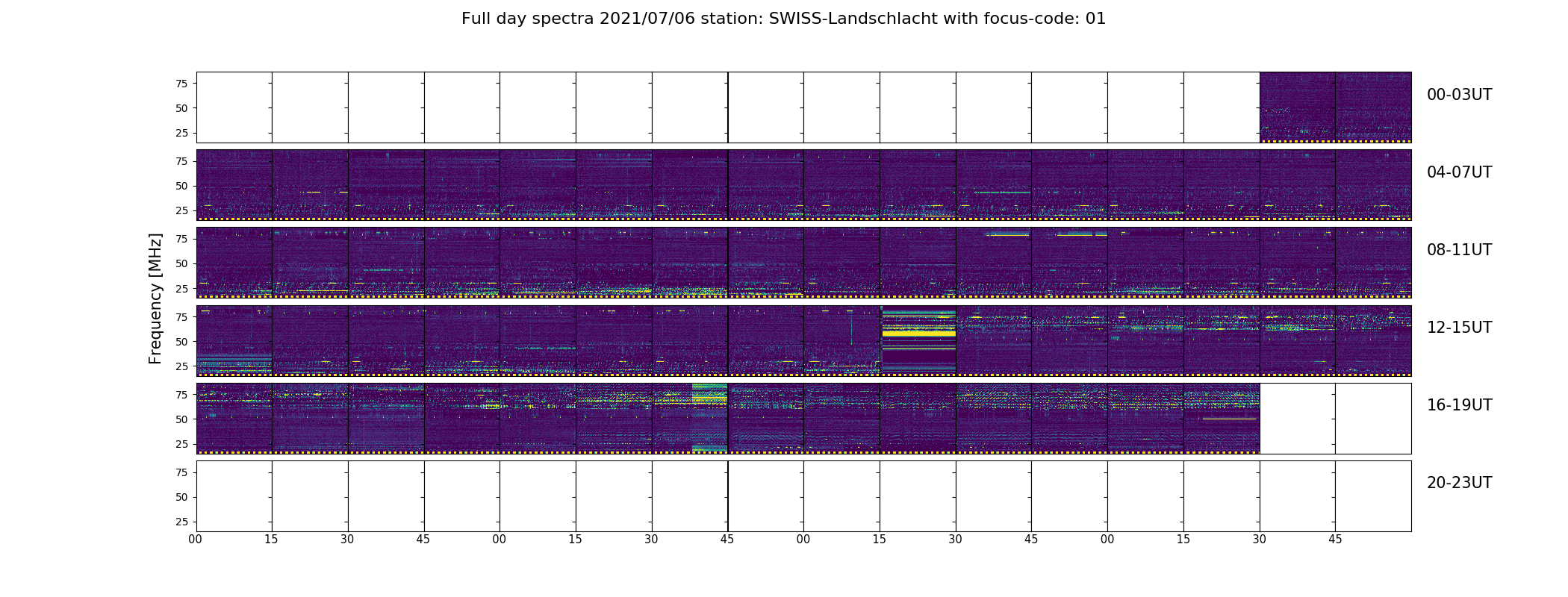Click the '25' tick of the 16-19UT row
Viewport: 1568px width, 597px height.
(181, 444)
